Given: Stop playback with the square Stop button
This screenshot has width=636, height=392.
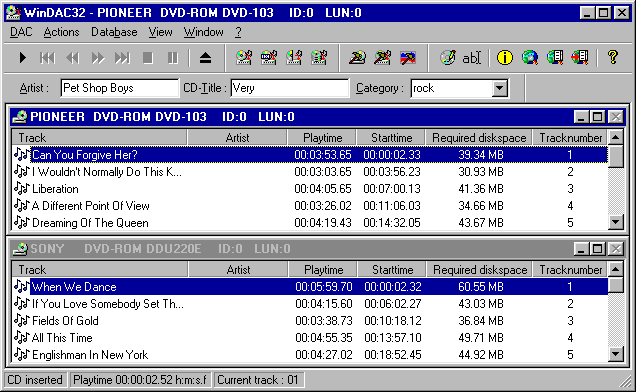Looking at the screenshot, I should coord(148,58).
